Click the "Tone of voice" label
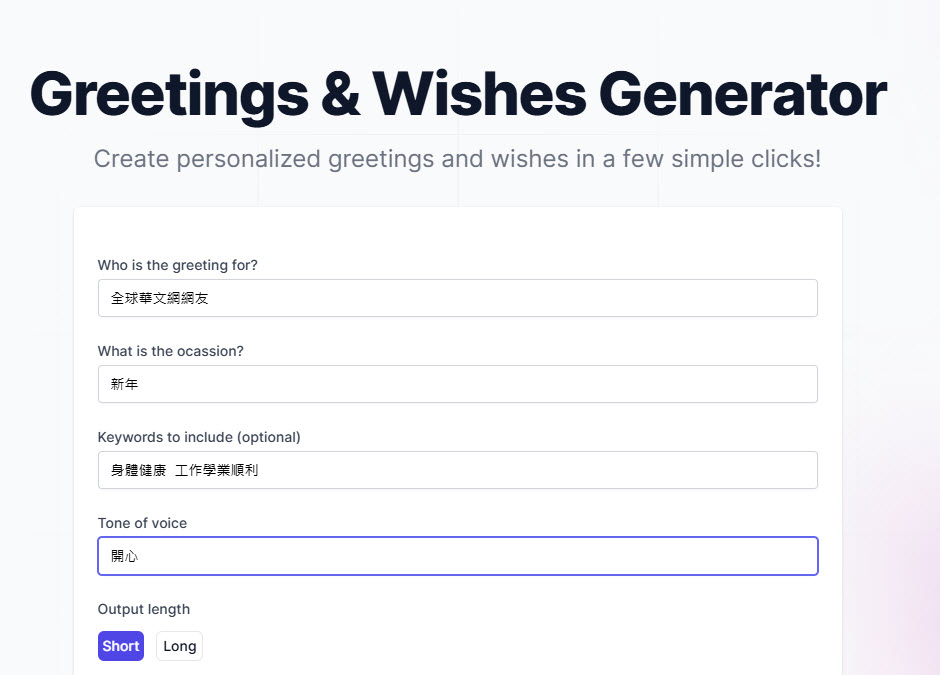Viewport: 940px width, 675px height. click(x=142, y=523)
